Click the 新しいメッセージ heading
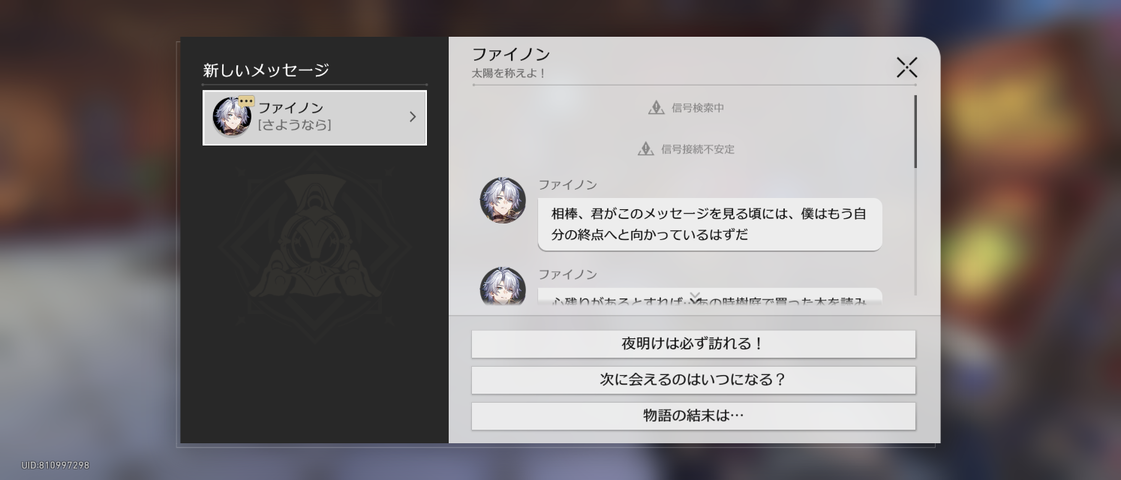The width and height of the screenshot is (1121, 480). [x=266, y=70]
